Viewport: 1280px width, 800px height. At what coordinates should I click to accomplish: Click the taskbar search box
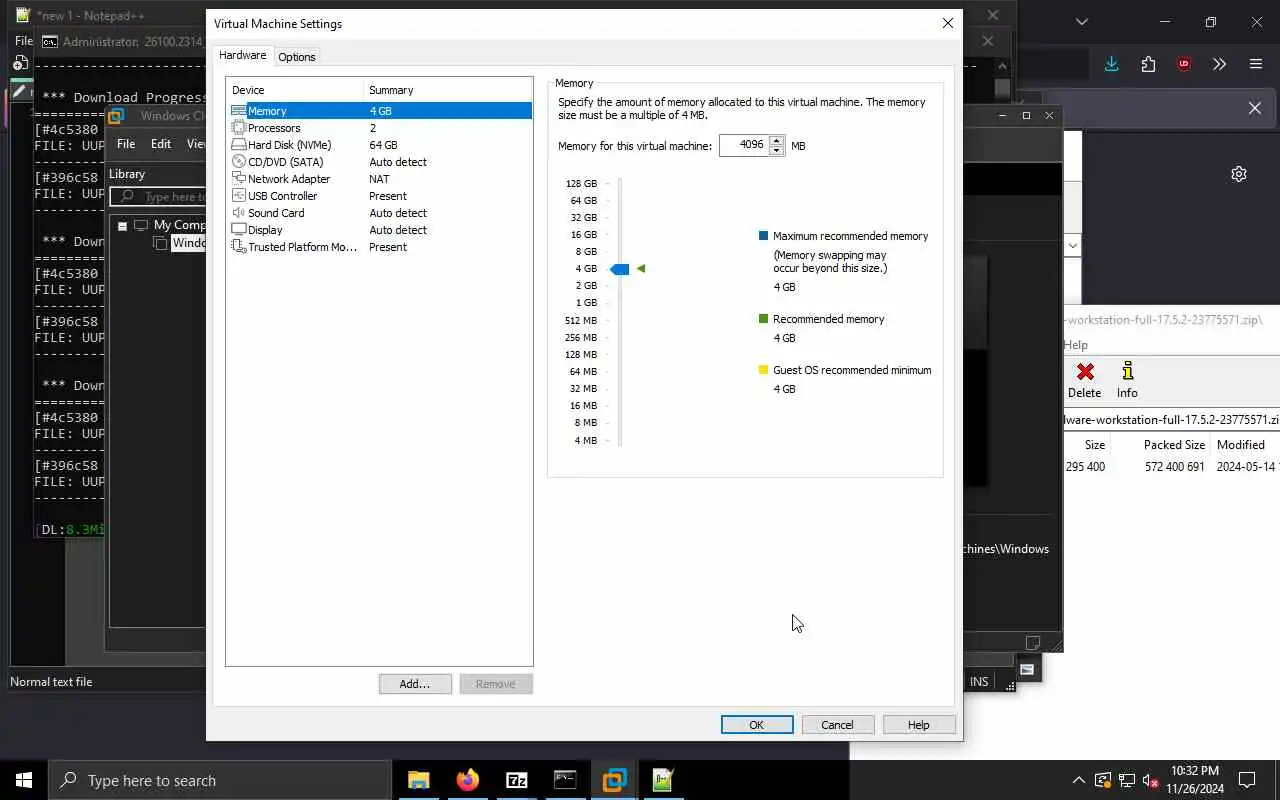point(220,780)
